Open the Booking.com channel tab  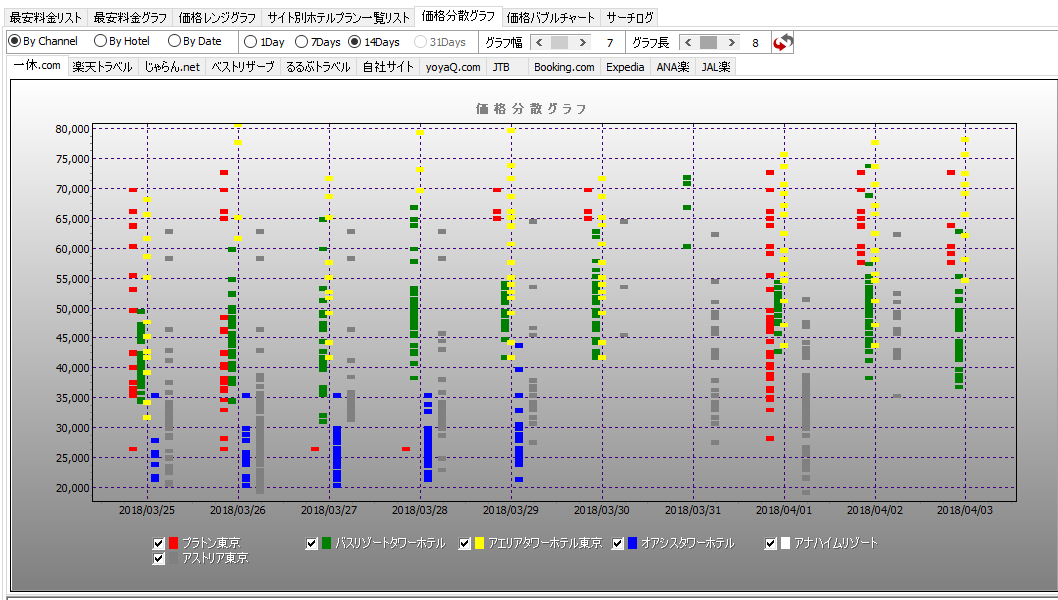click(x=563, y=67)
